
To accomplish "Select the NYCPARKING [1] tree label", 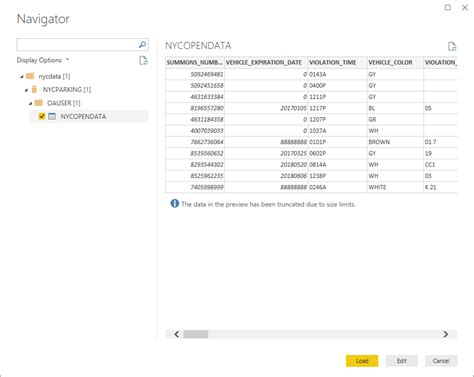I will [67, 90].
